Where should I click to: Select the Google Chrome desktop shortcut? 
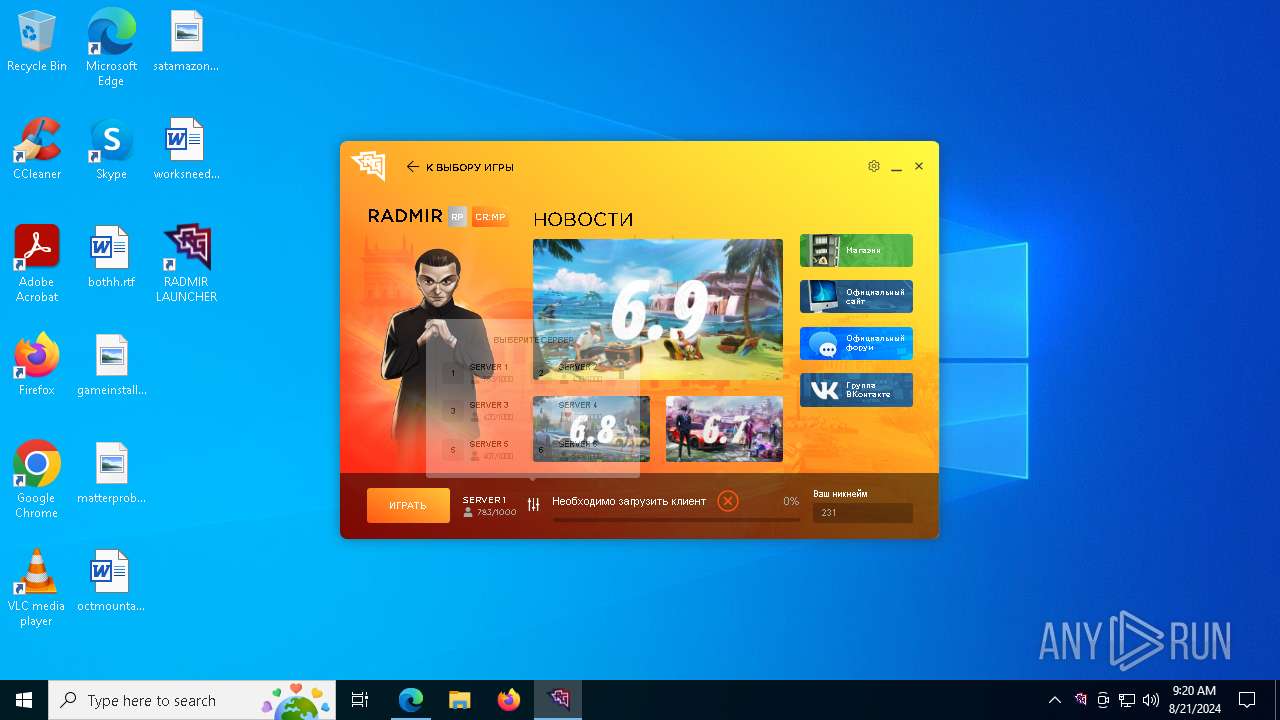pos(37,480)
